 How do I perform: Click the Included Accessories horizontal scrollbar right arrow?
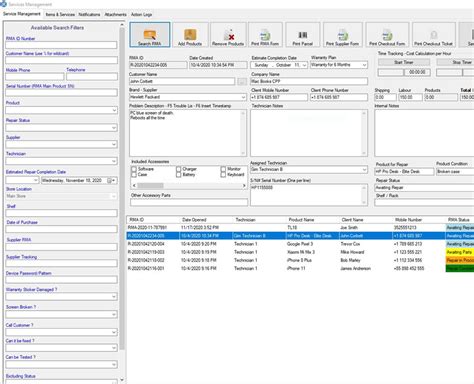[244, 185]
